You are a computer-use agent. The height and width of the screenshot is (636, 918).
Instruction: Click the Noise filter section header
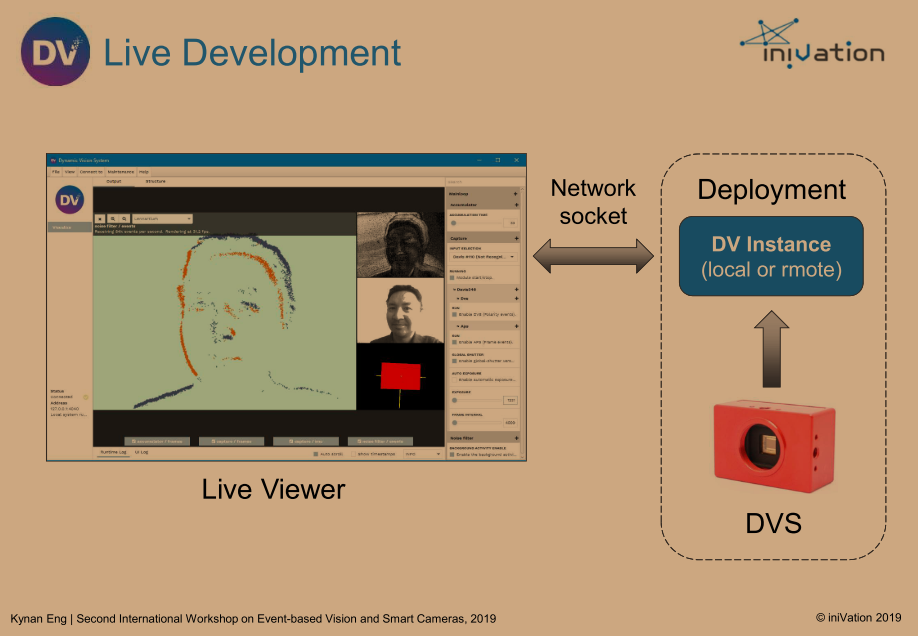point(483,438)
